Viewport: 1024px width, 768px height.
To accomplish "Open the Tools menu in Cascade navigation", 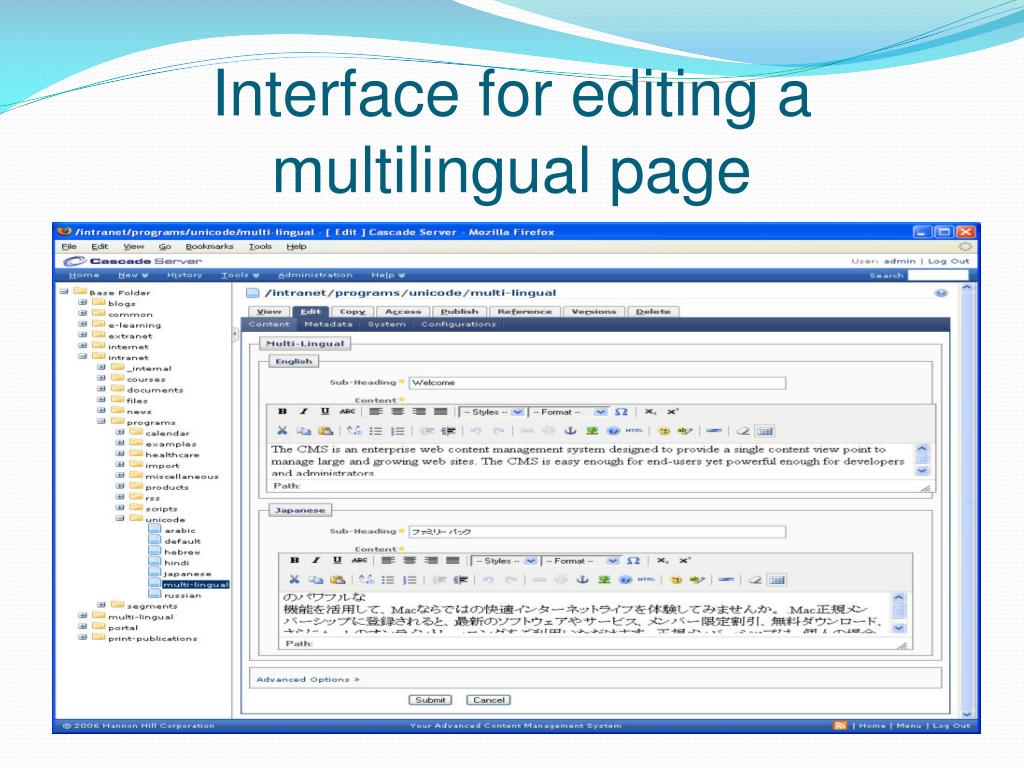I will pos(240,275).
